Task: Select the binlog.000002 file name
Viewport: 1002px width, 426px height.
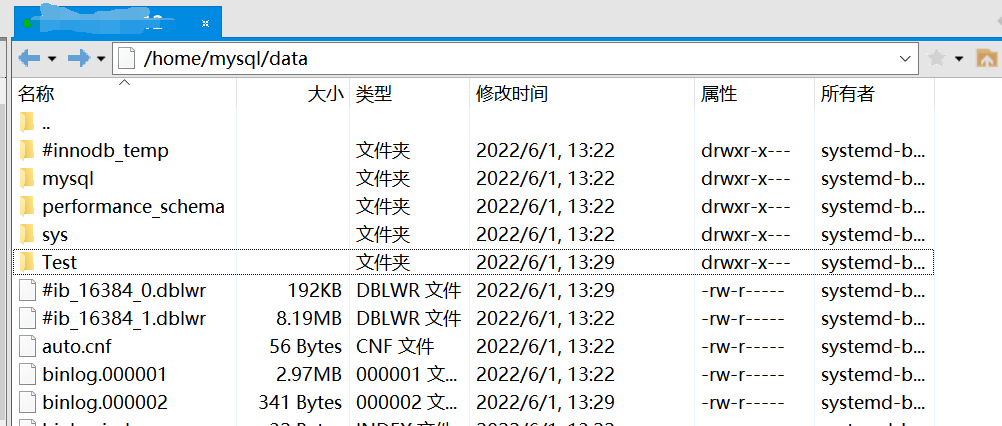Action: [105, 403]
